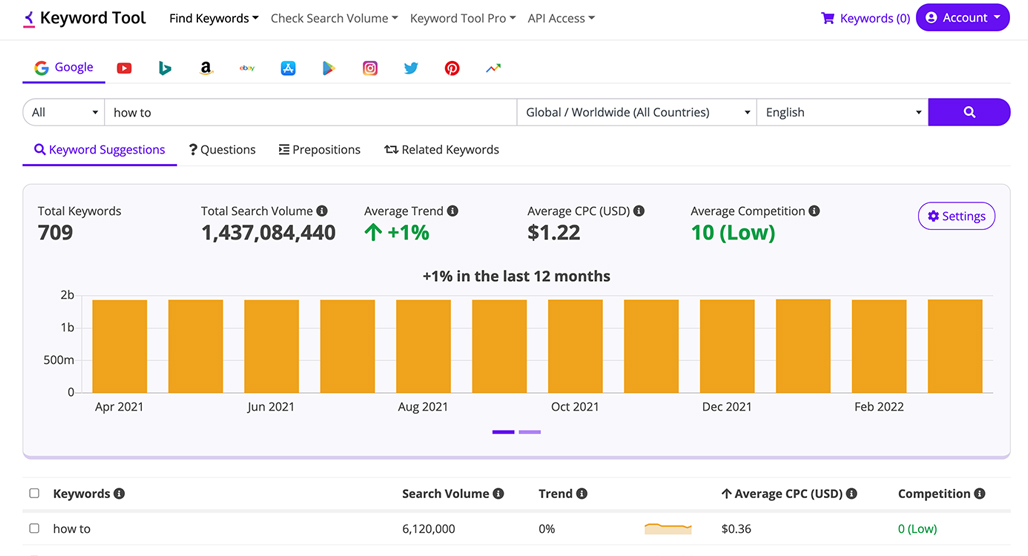Open Keyword Suggestions tab
The image size is (1028, 556).
[100, 149]
